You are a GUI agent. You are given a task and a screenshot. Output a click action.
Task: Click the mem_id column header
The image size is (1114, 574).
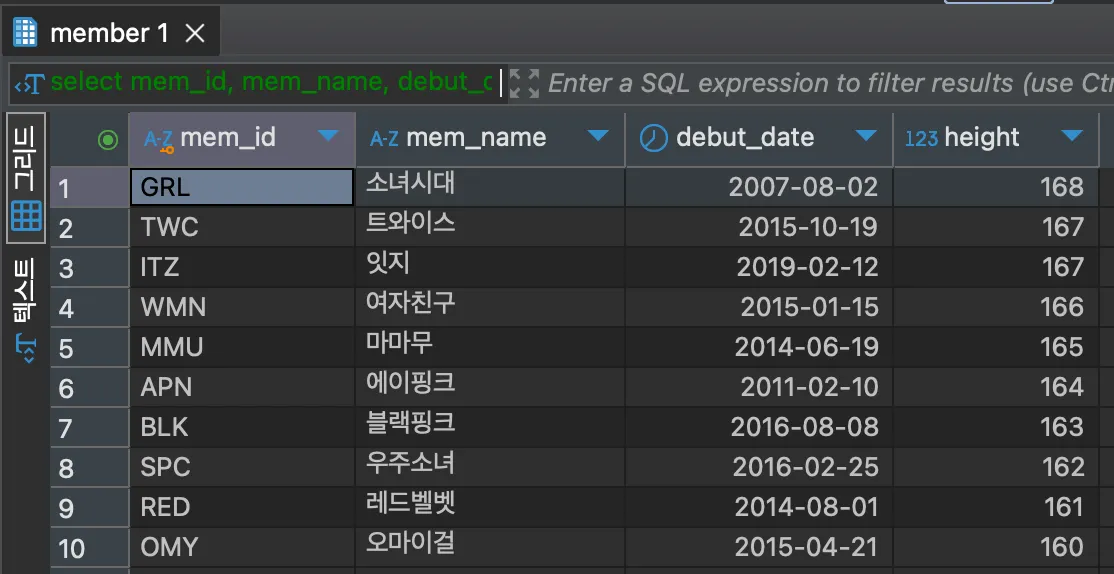tap(242, 139)
